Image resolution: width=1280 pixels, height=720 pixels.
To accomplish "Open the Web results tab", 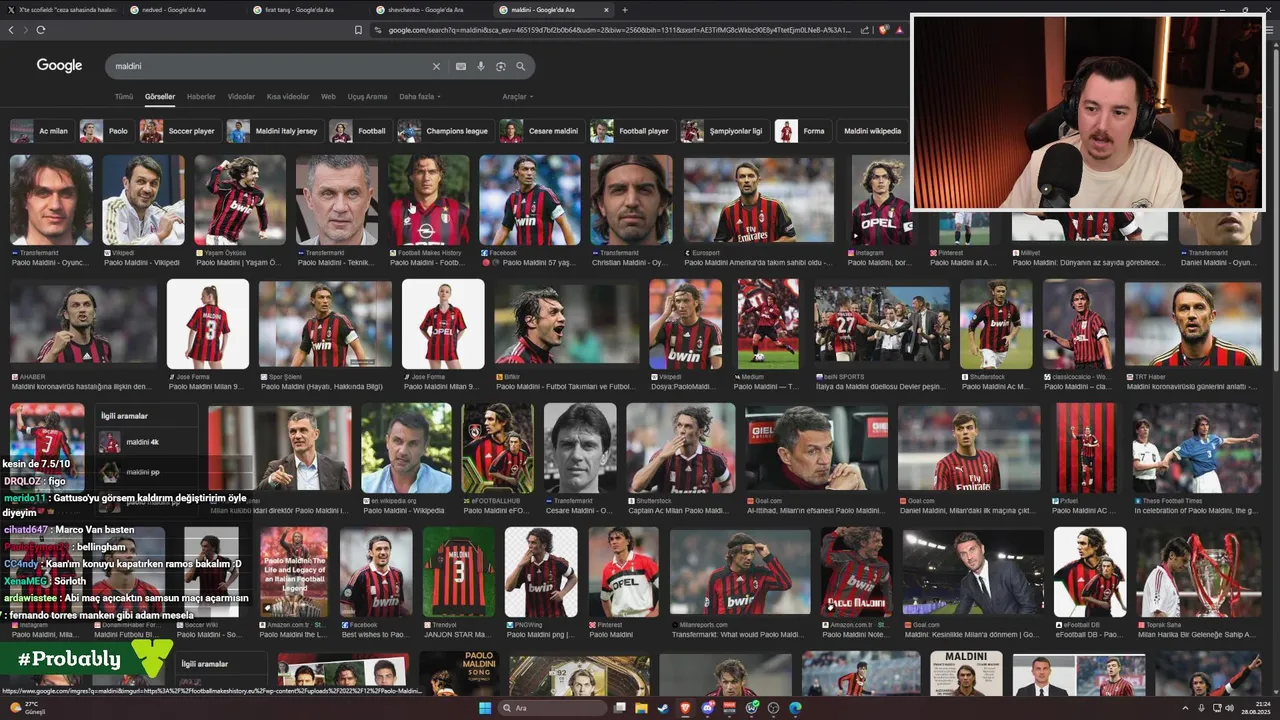I will pyautogui.click(x=328, y=97).
